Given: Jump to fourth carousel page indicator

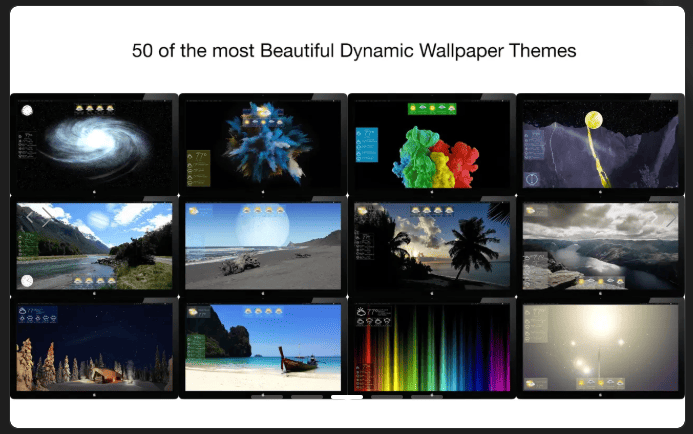Looking at the screenshot, I should pyautogui.click(x=387, y=397).
